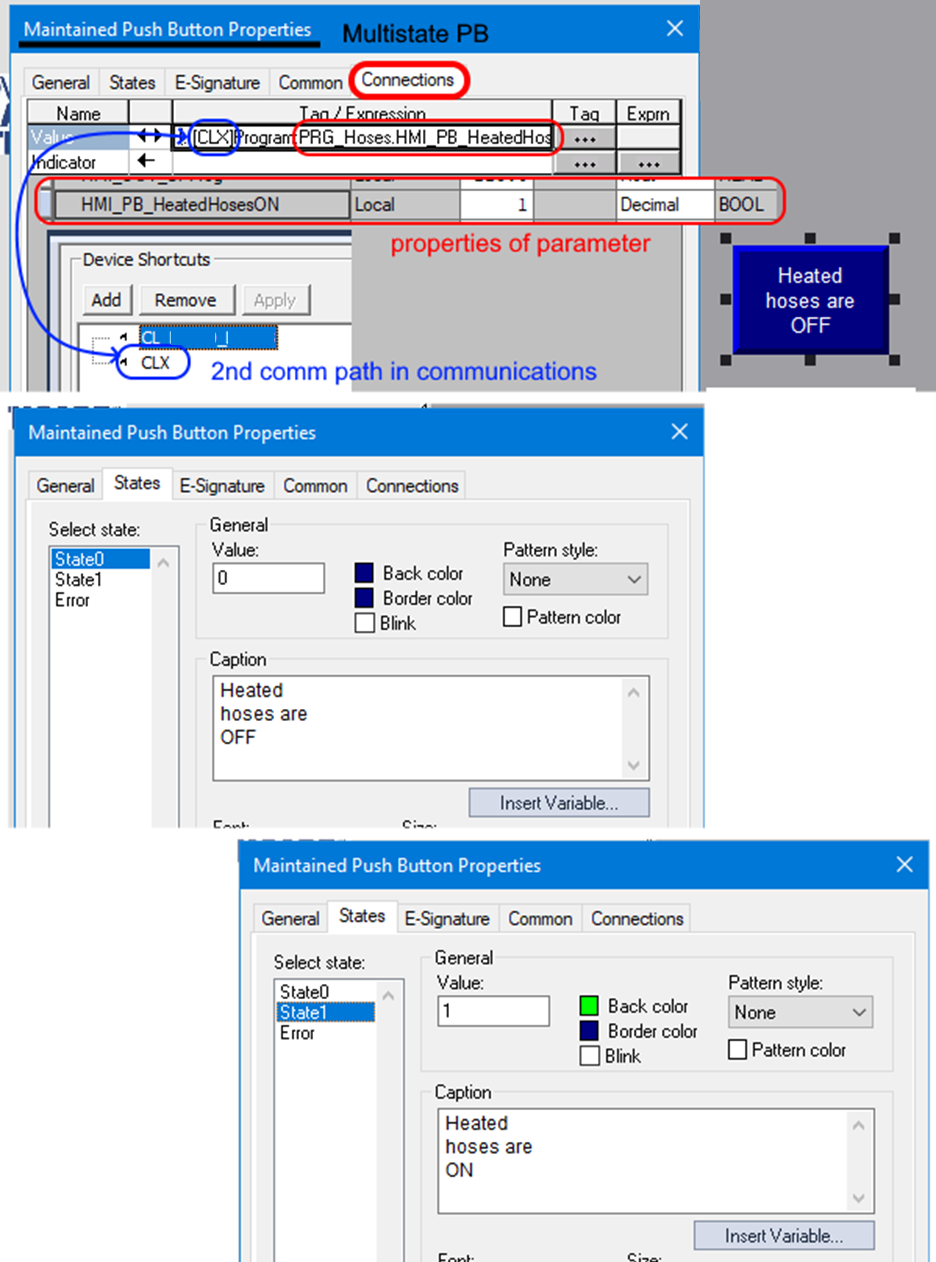Enable Pattern color where Value is 0

513,618
